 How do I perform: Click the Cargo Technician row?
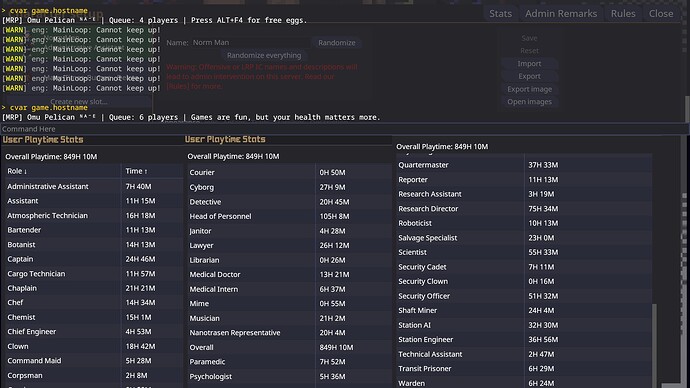(93, 274)
